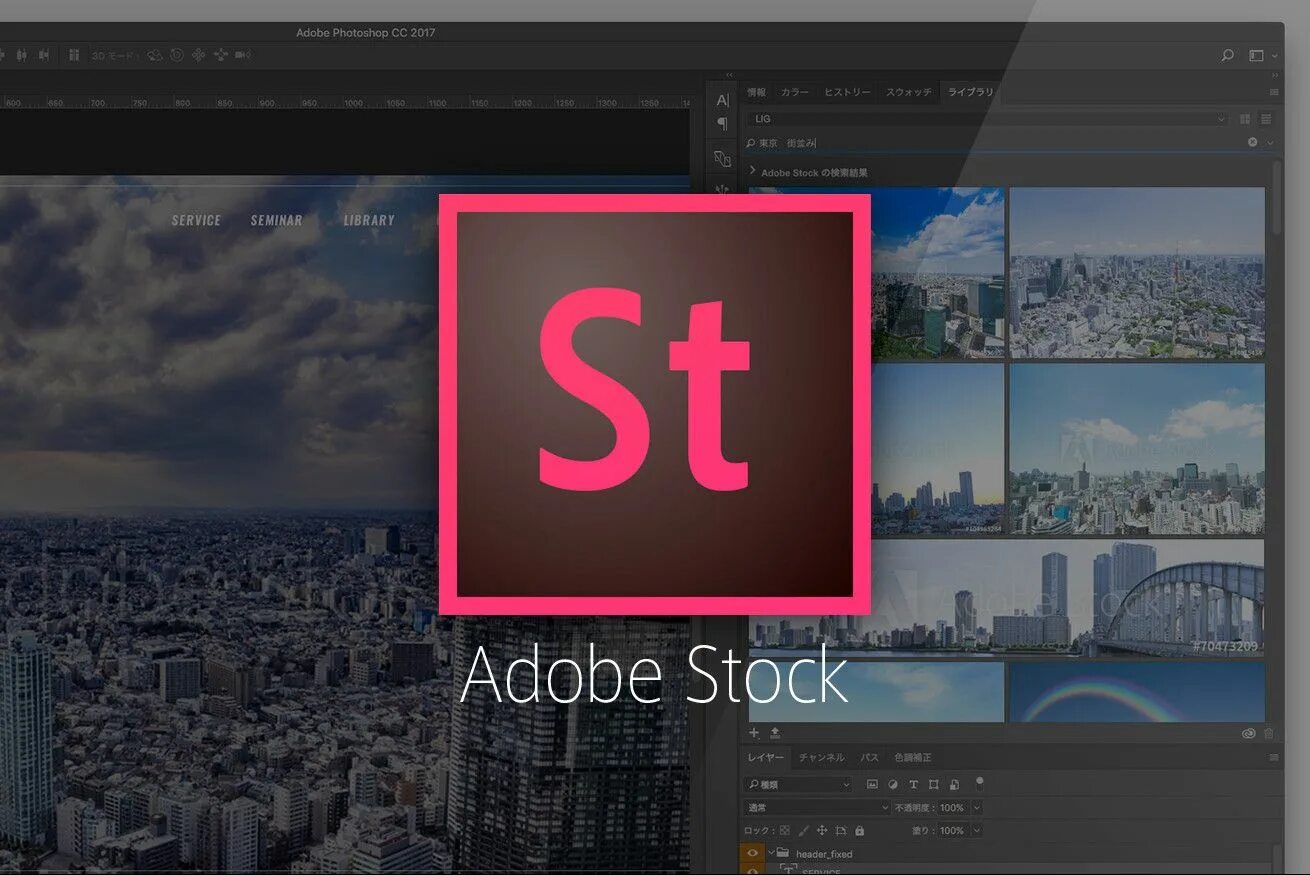Viewport: 1310px width, 875px height.
Task: Click the upload icon in the Libraries footer
Action: [775, 733]
